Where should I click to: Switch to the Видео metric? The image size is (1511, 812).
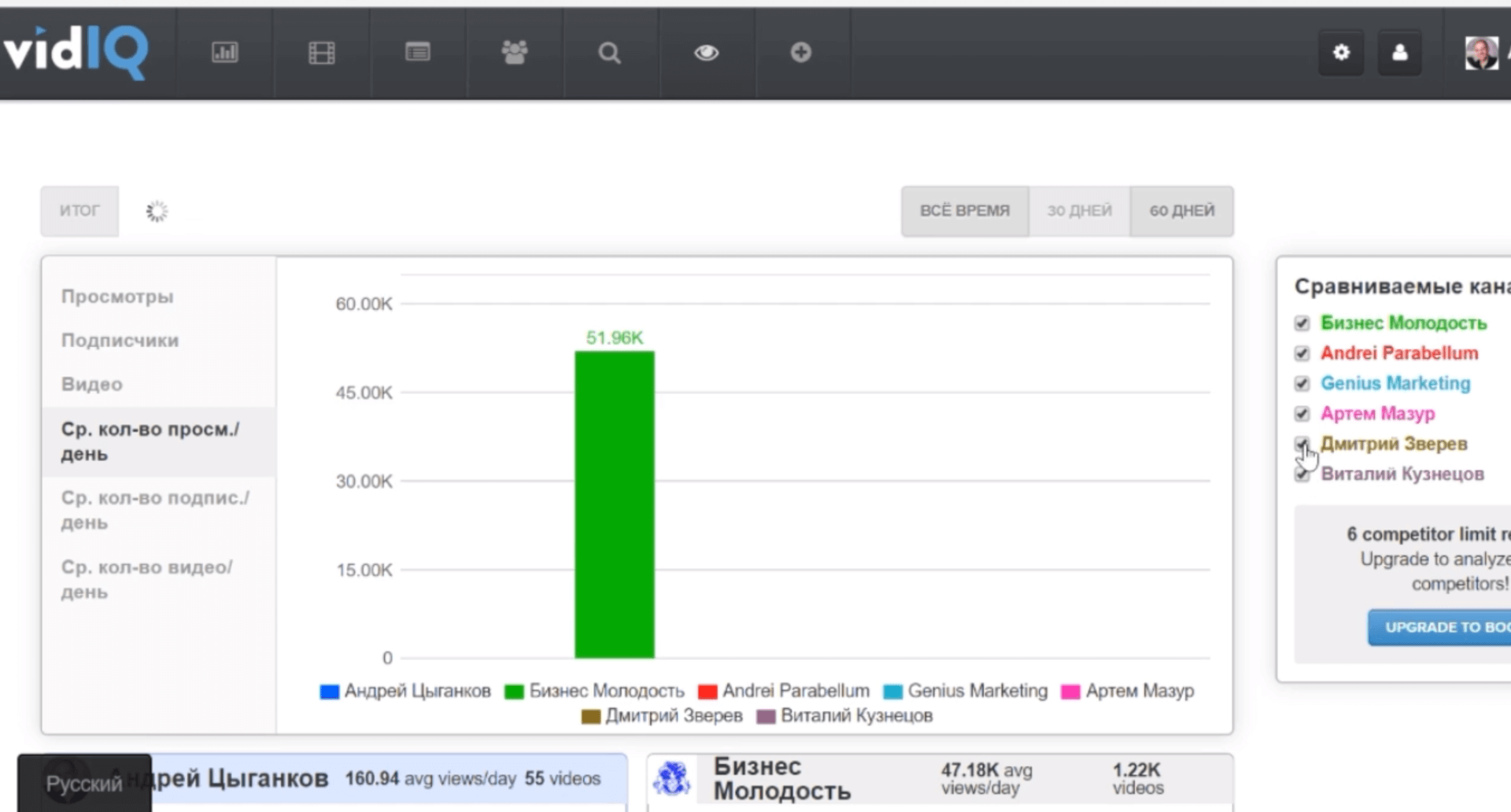(x=92, y=385)
